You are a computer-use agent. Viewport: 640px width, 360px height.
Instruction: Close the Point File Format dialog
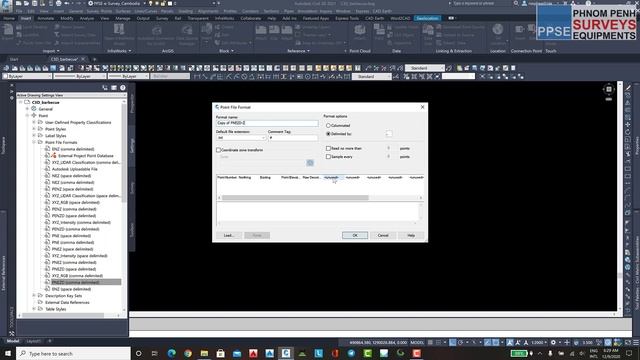point(422,107)
